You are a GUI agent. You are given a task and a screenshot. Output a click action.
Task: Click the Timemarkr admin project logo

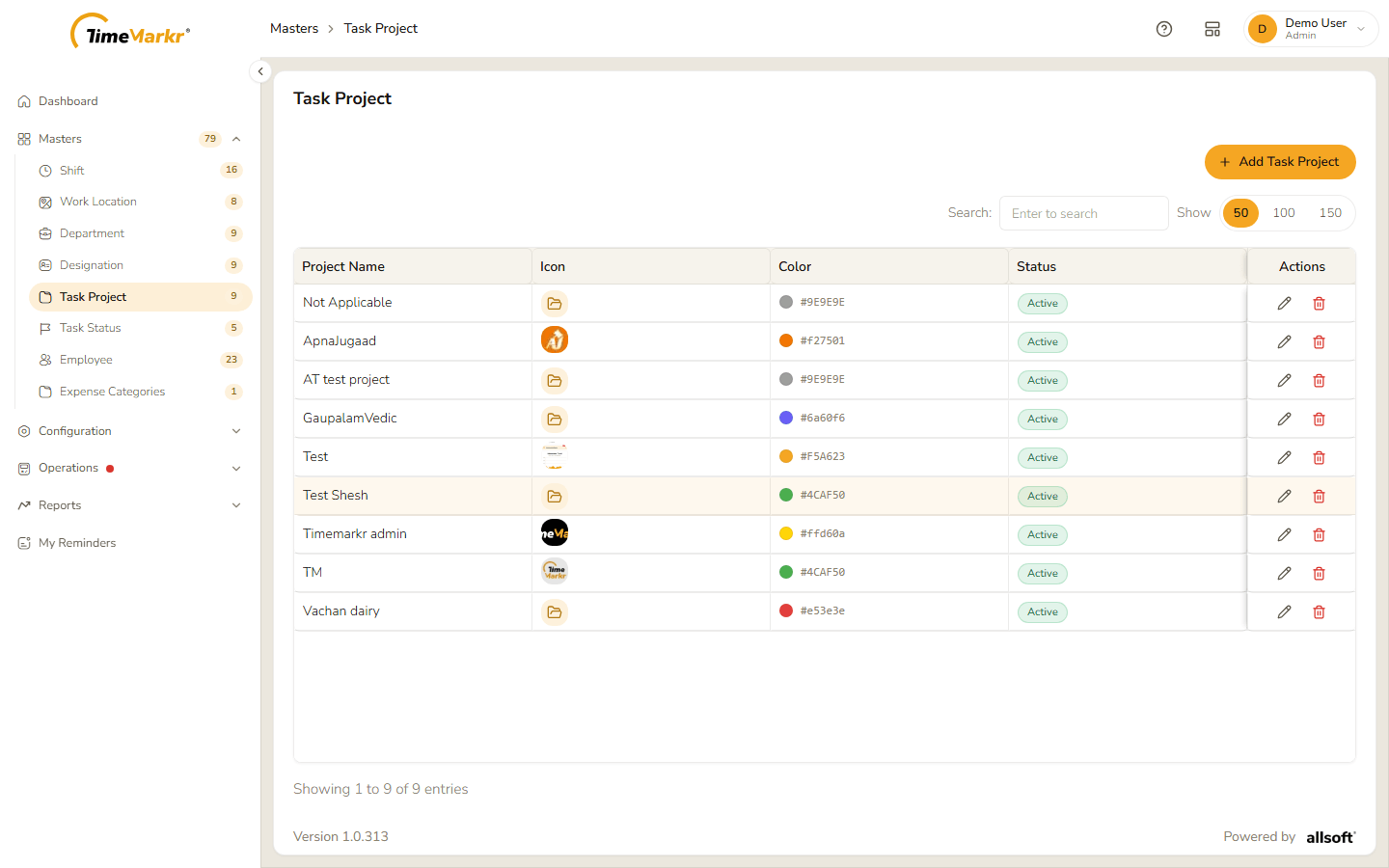[555, 532]
